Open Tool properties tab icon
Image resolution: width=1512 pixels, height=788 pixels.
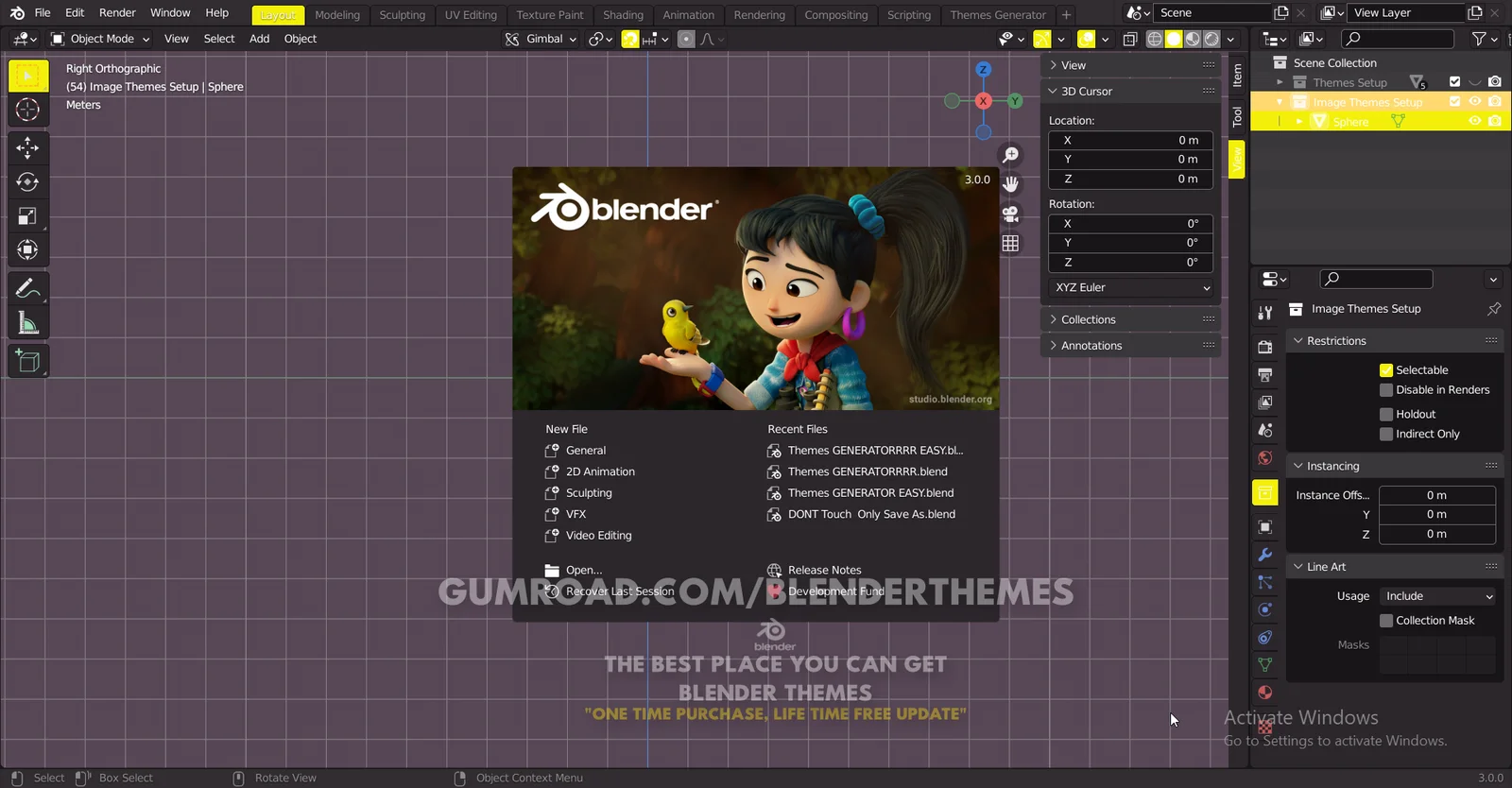tap(1265, 313)
